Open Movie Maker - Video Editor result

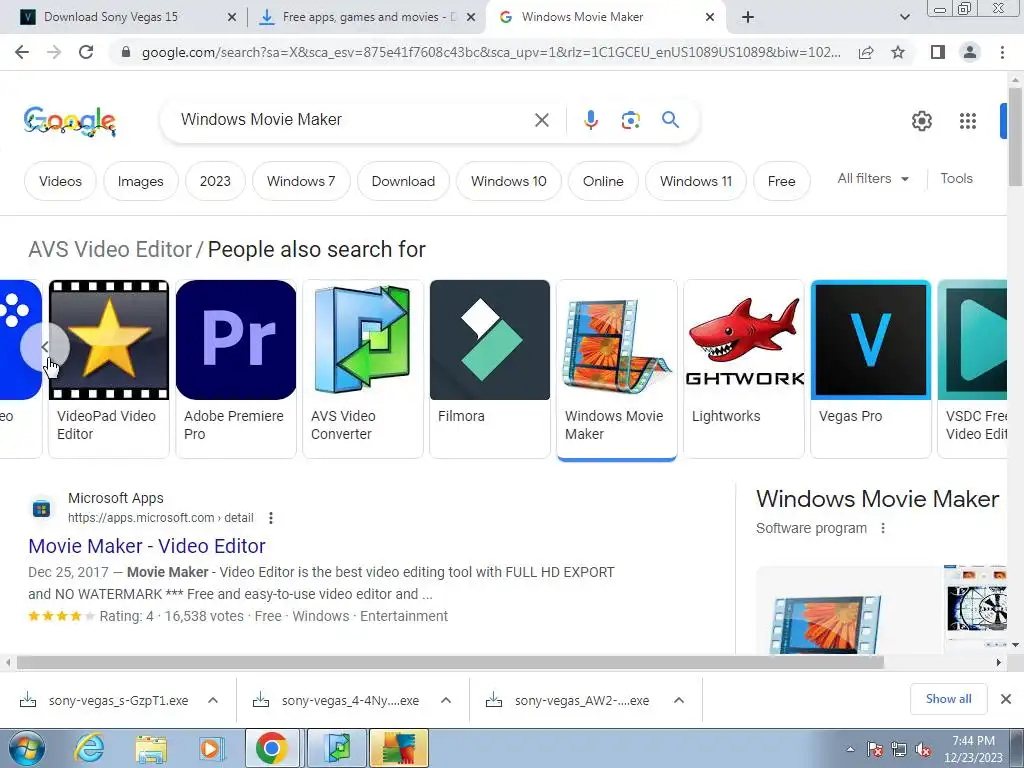click(x=147, y=546)
